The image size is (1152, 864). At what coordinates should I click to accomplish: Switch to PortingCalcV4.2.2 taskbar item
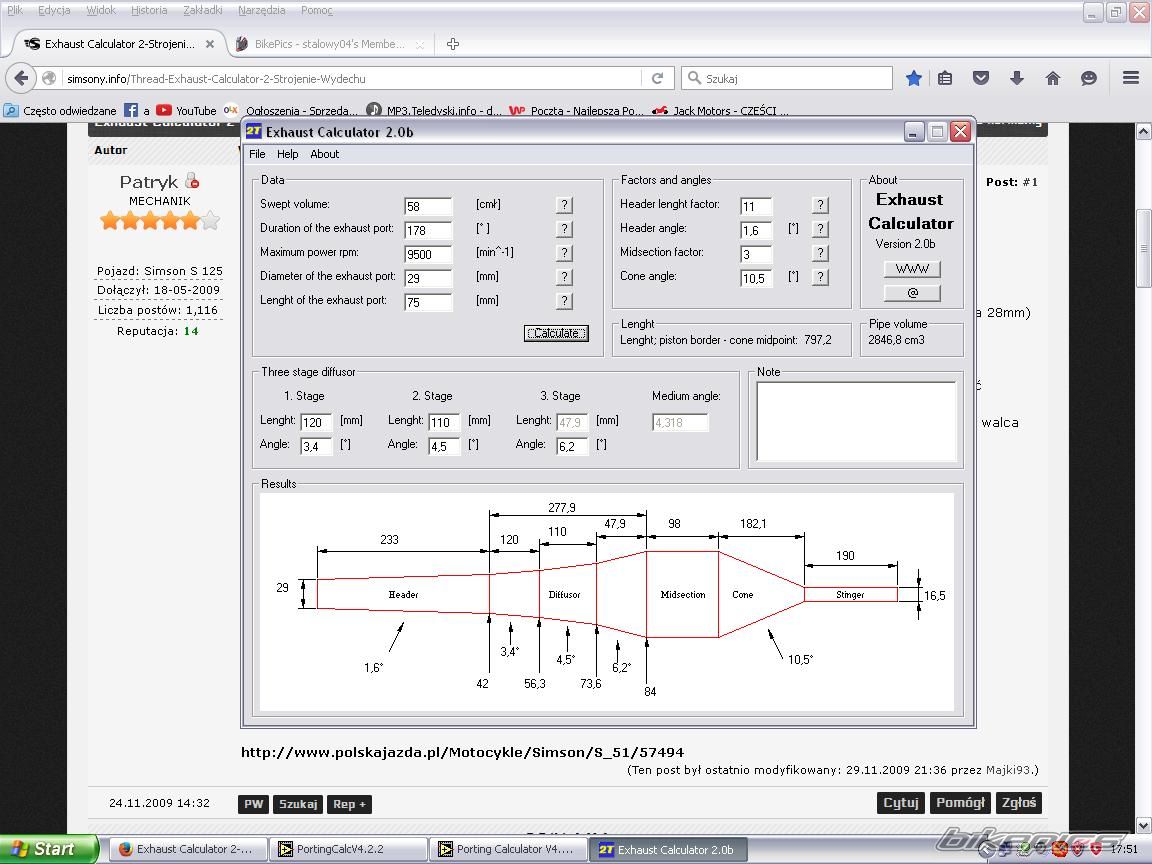coord(348,849)
